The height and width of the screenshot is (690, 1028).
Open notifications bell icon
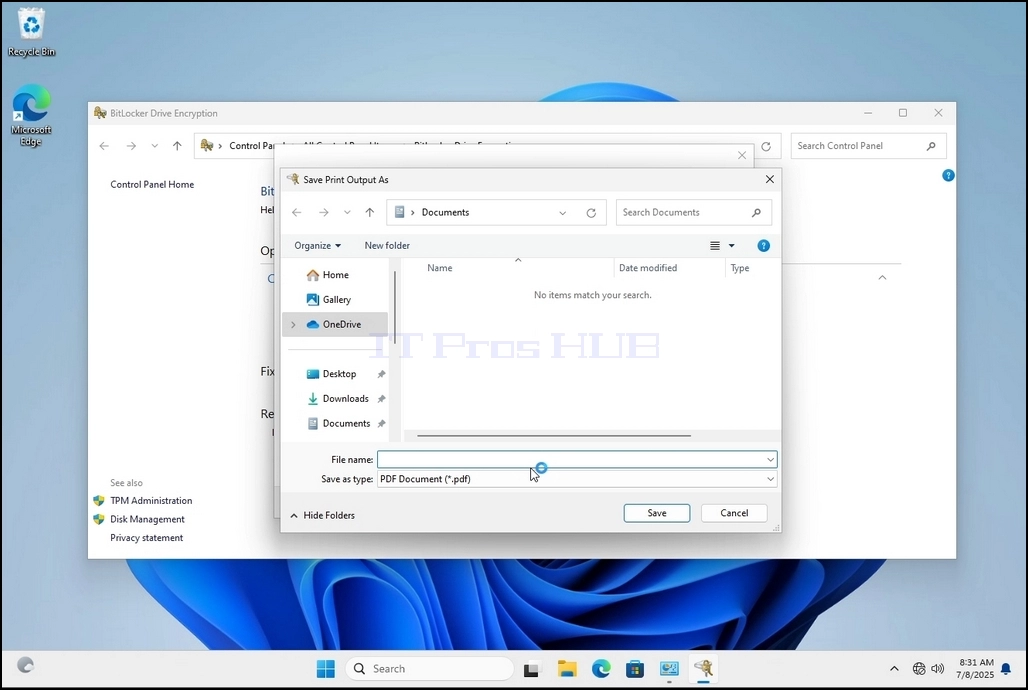(x=1006, y=669)
